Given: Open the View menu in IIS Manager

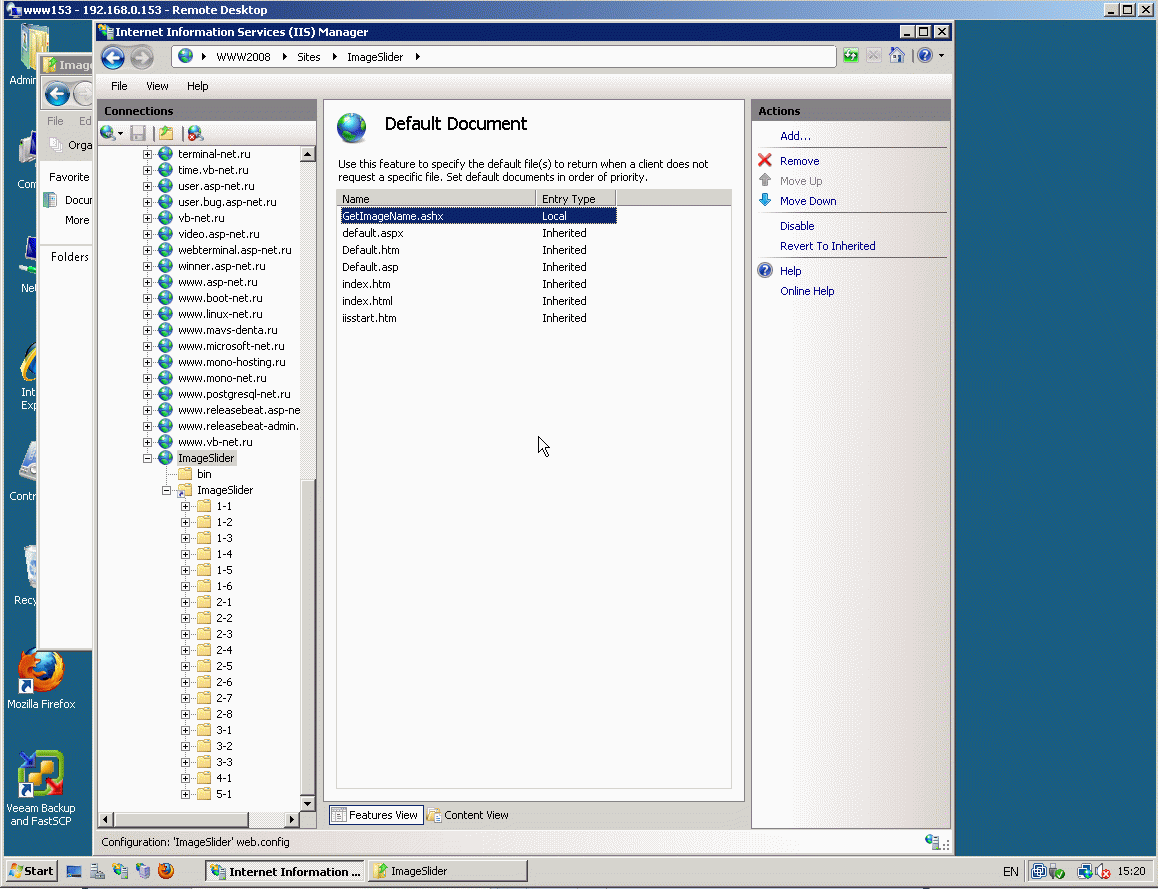Looking at the screenshot, I should [157, 86].
